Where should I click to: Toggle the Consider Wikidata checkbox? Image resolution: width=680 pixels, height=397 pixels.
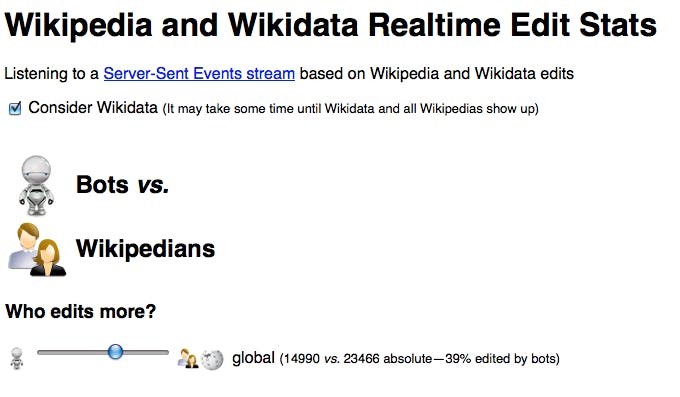[15, 108]
